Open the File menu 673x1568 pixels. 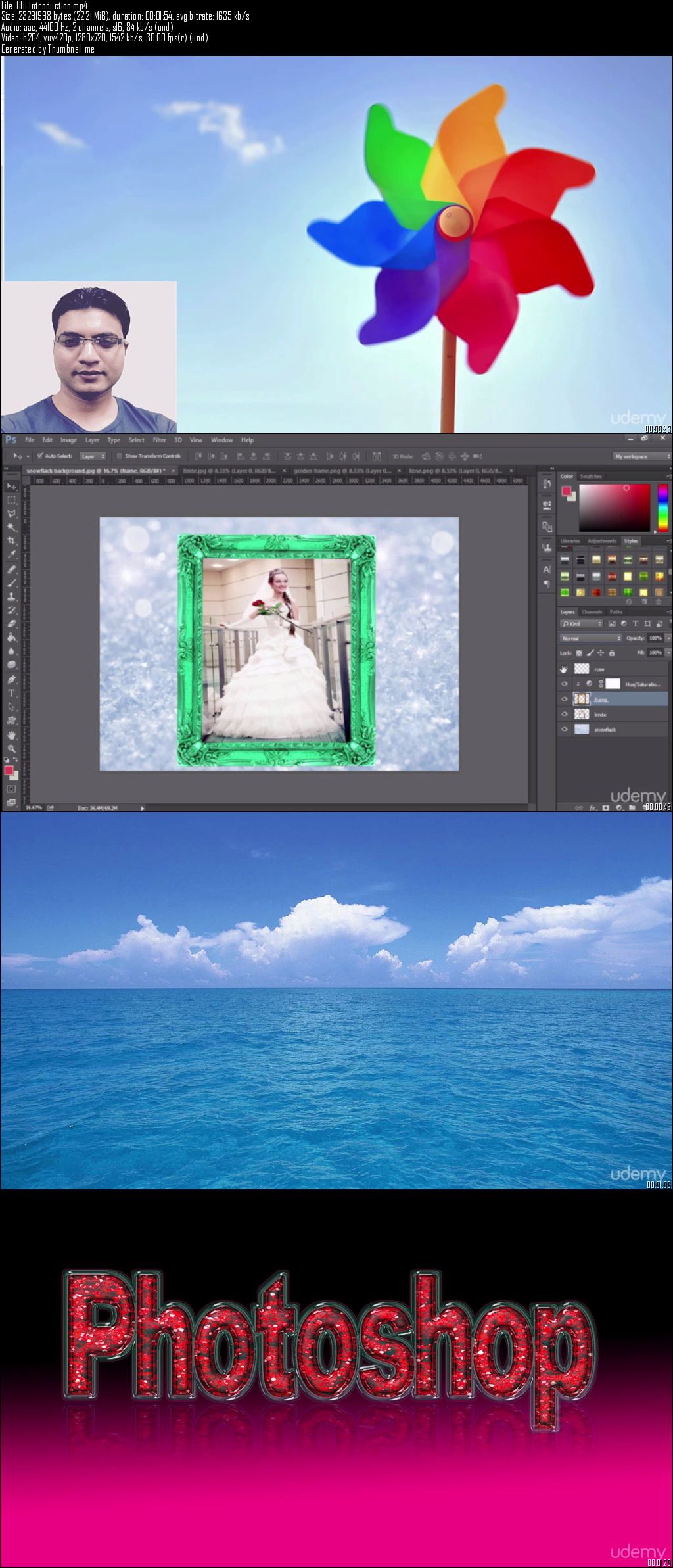point(30,440)
